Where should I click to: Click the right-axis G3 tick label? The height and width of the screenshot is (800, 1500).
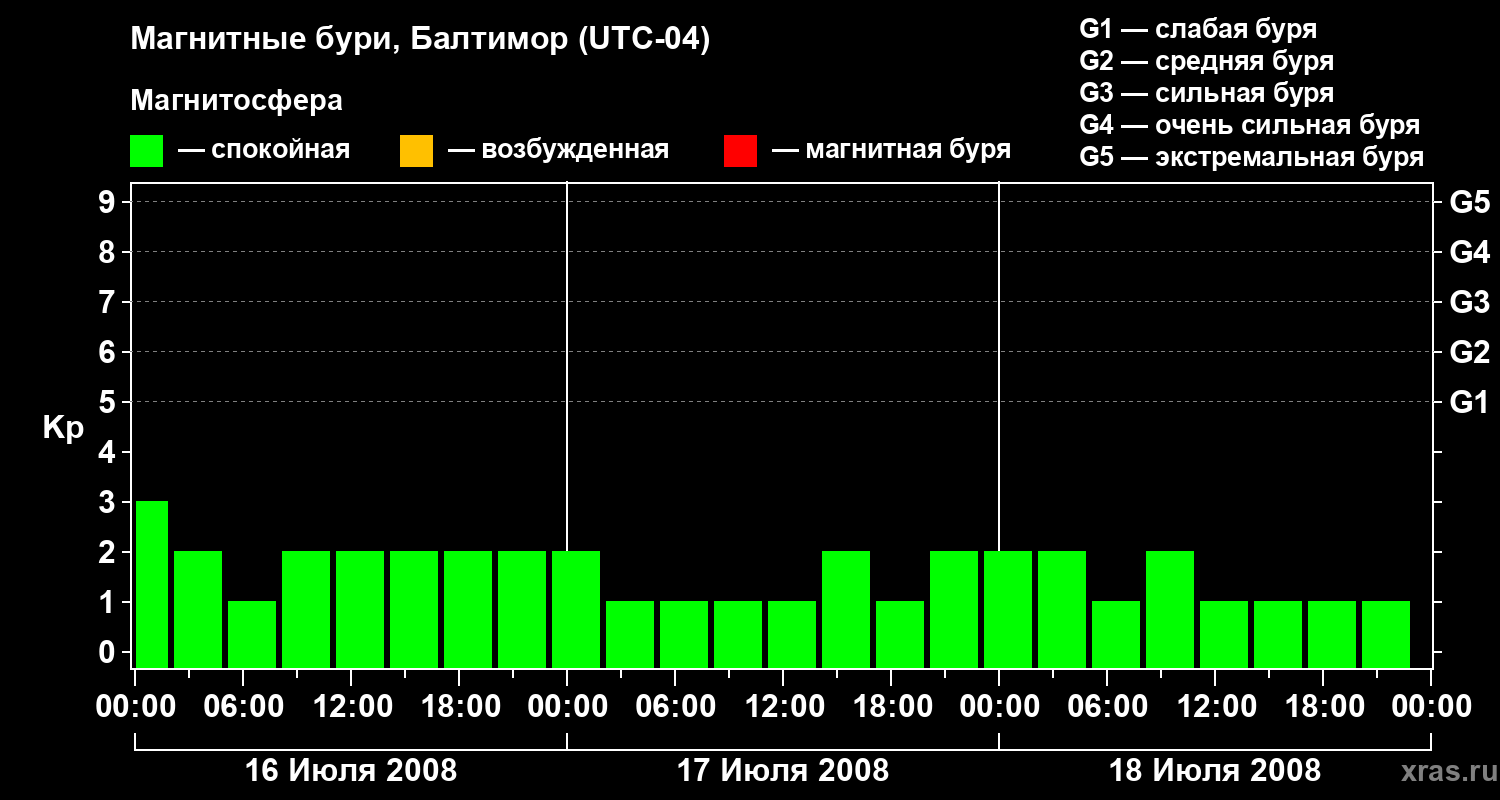click(1470, 302)
